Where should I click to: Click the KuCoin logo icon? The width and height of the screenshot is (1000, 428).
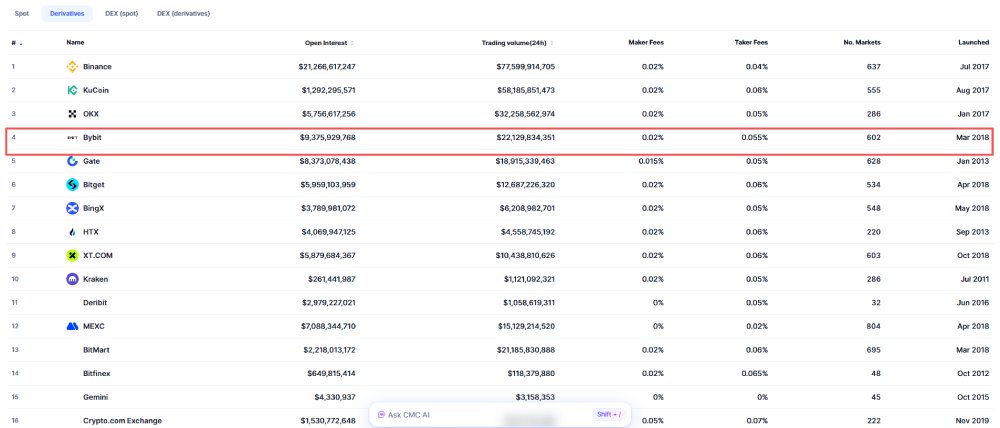(x=72, y=90)
